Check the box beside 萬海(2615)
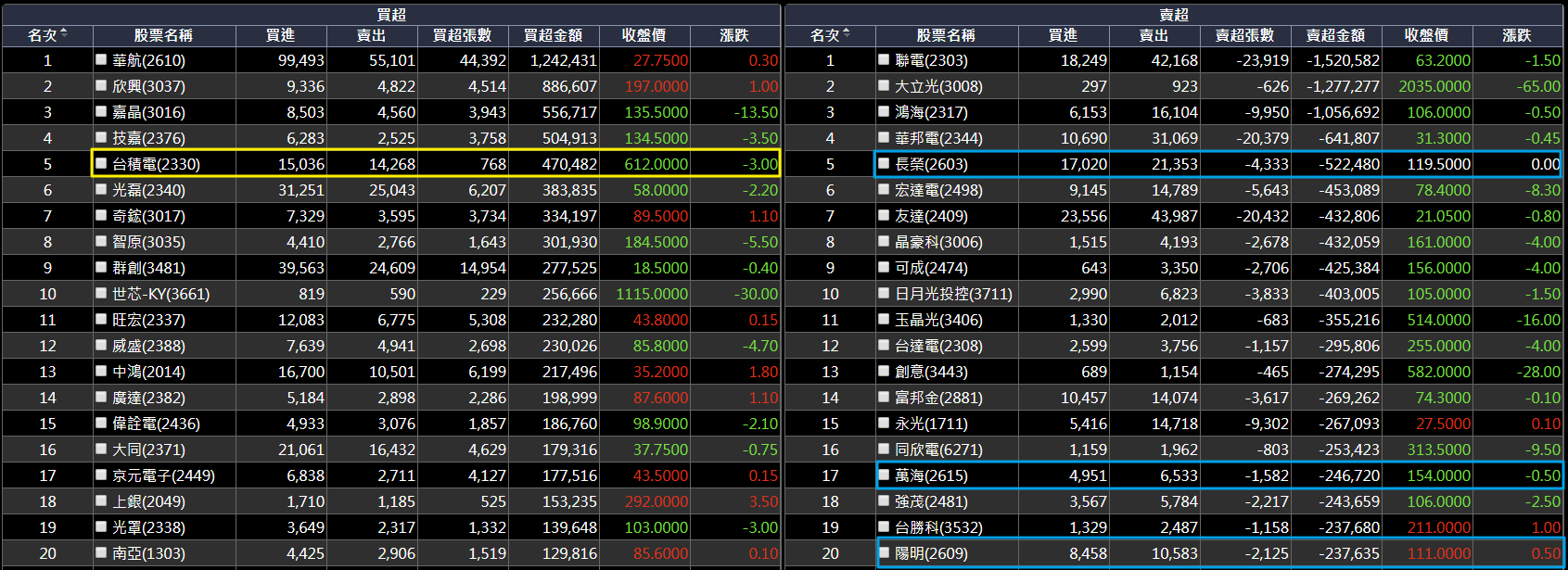The image size is (1568, 570). pyautogui.click(x=884, y=475)
